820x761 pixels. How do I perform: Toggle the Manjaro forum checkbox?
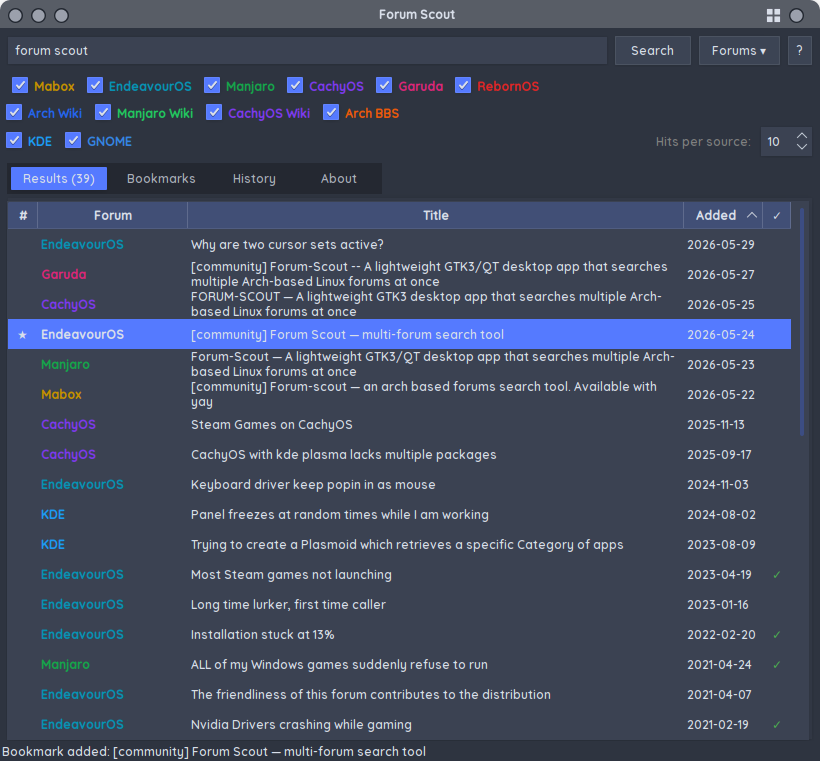[212, 85]
